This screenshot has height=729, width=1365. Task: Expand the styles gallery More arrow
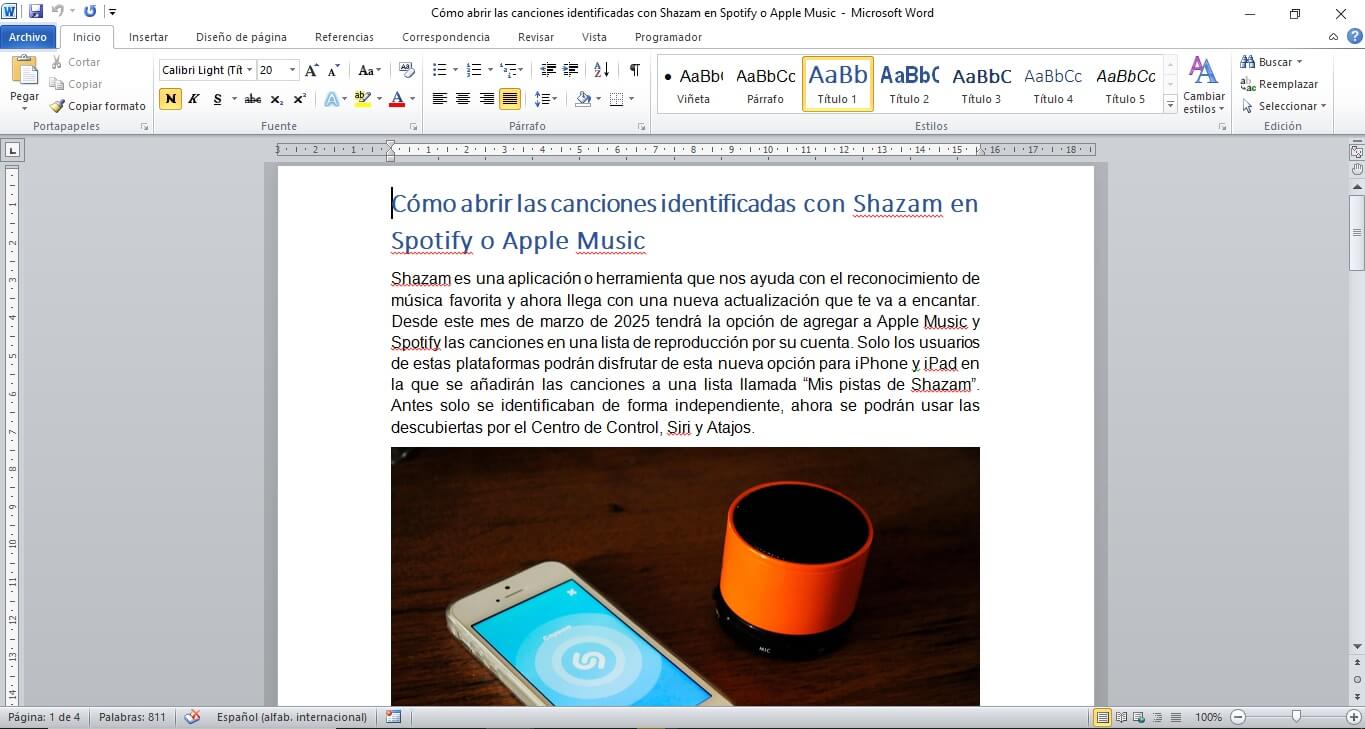point(1170,104)
